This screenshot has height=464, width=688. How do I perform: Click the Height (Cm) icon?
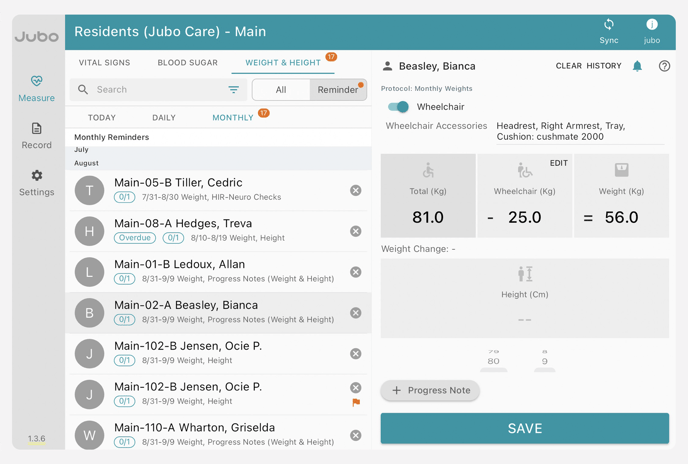(525, 273)
